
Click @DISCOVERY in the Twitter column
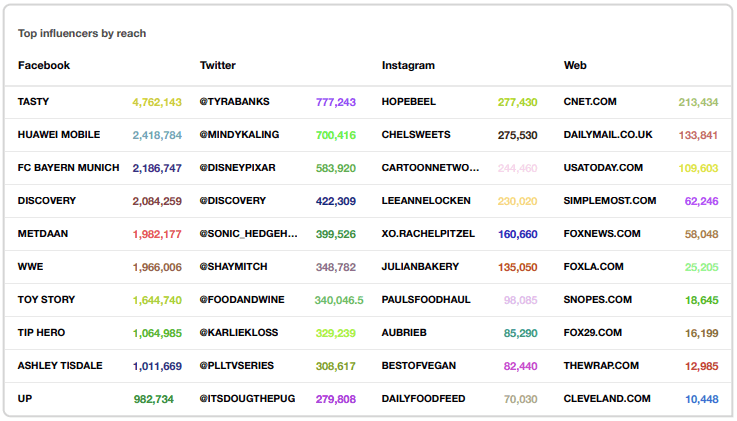click(233, 201)
